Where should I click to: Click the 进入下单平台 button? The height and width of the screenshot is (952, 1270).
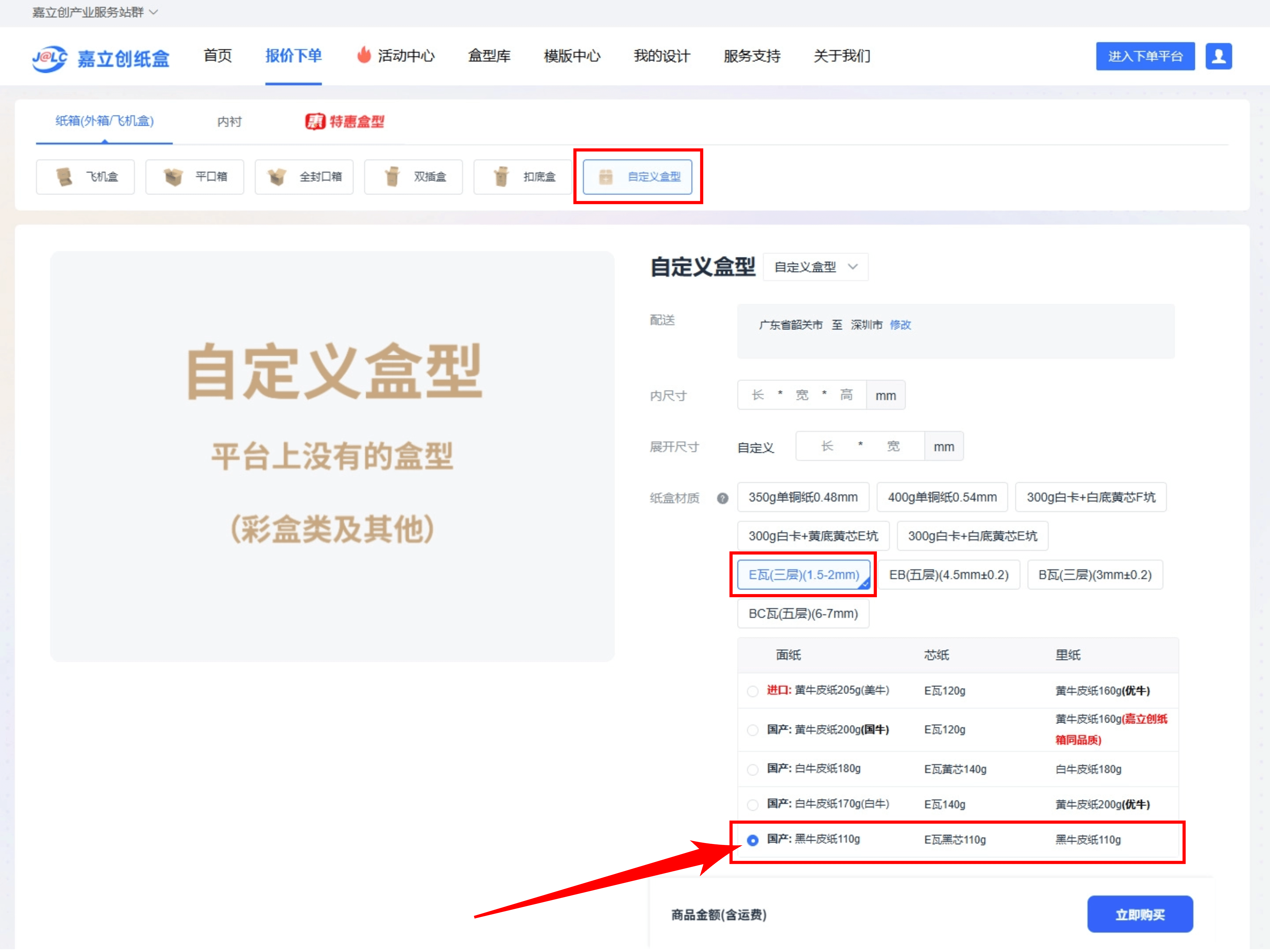(1145, 56)
